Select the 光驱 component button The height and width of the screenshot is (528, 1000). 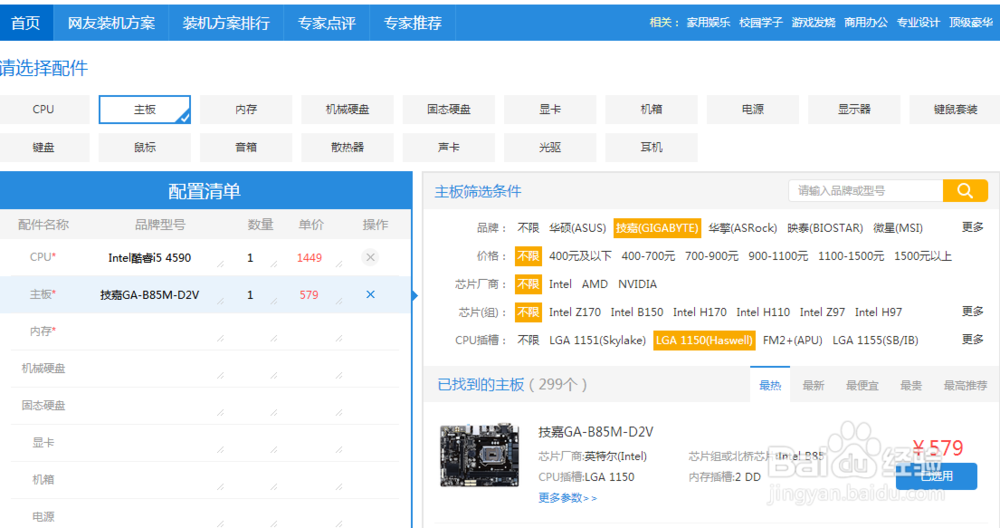[550, 147]
